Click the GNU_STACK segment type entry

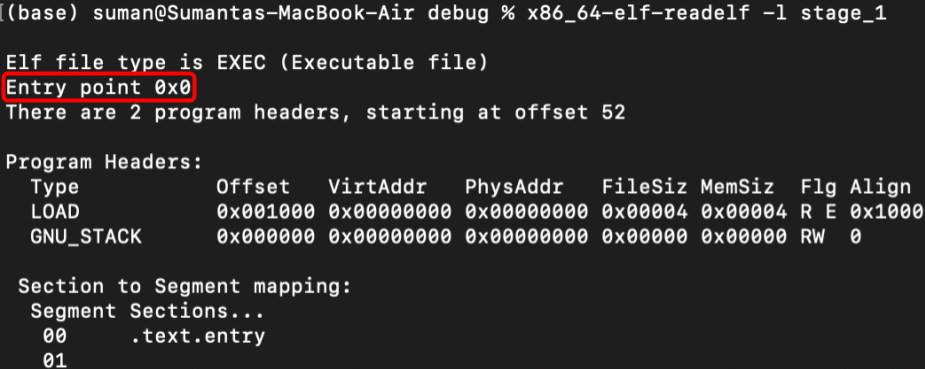pyautogui.click(x=86, y=237)
